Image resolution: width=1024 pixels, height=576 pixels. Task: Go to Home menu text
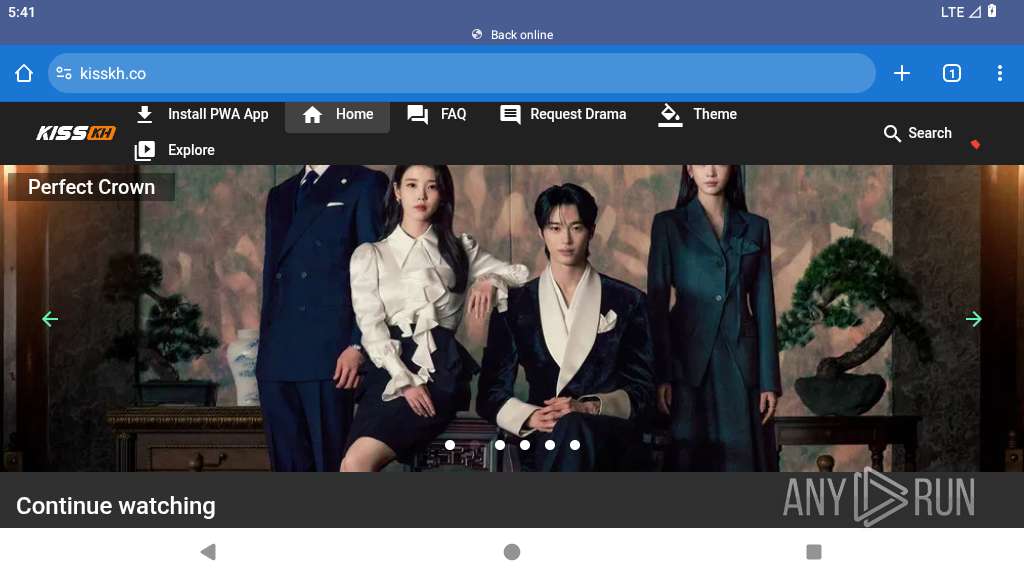click(355, 114)
